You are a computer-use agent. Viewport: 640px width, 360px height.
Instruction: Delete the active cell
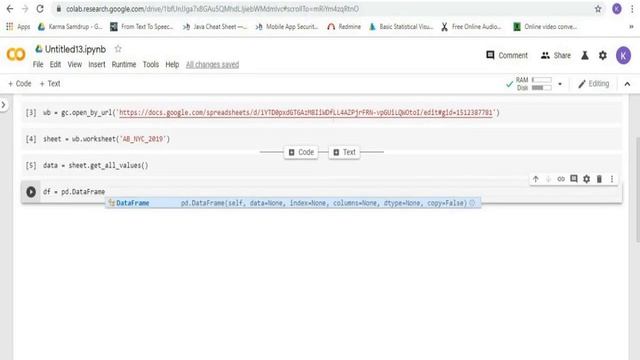pos(599,179)
